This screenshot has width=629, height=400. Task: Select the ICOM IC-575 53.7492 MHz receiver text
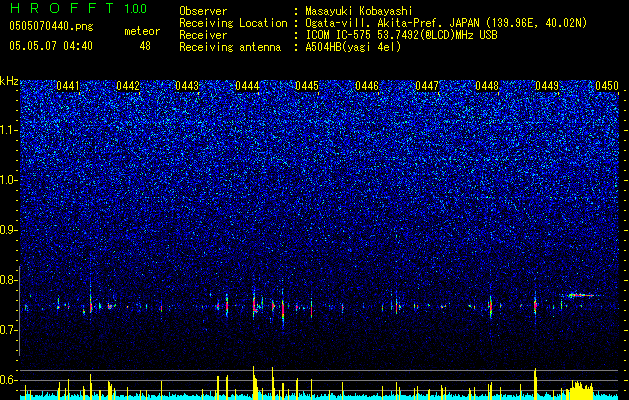coord(401,35)
